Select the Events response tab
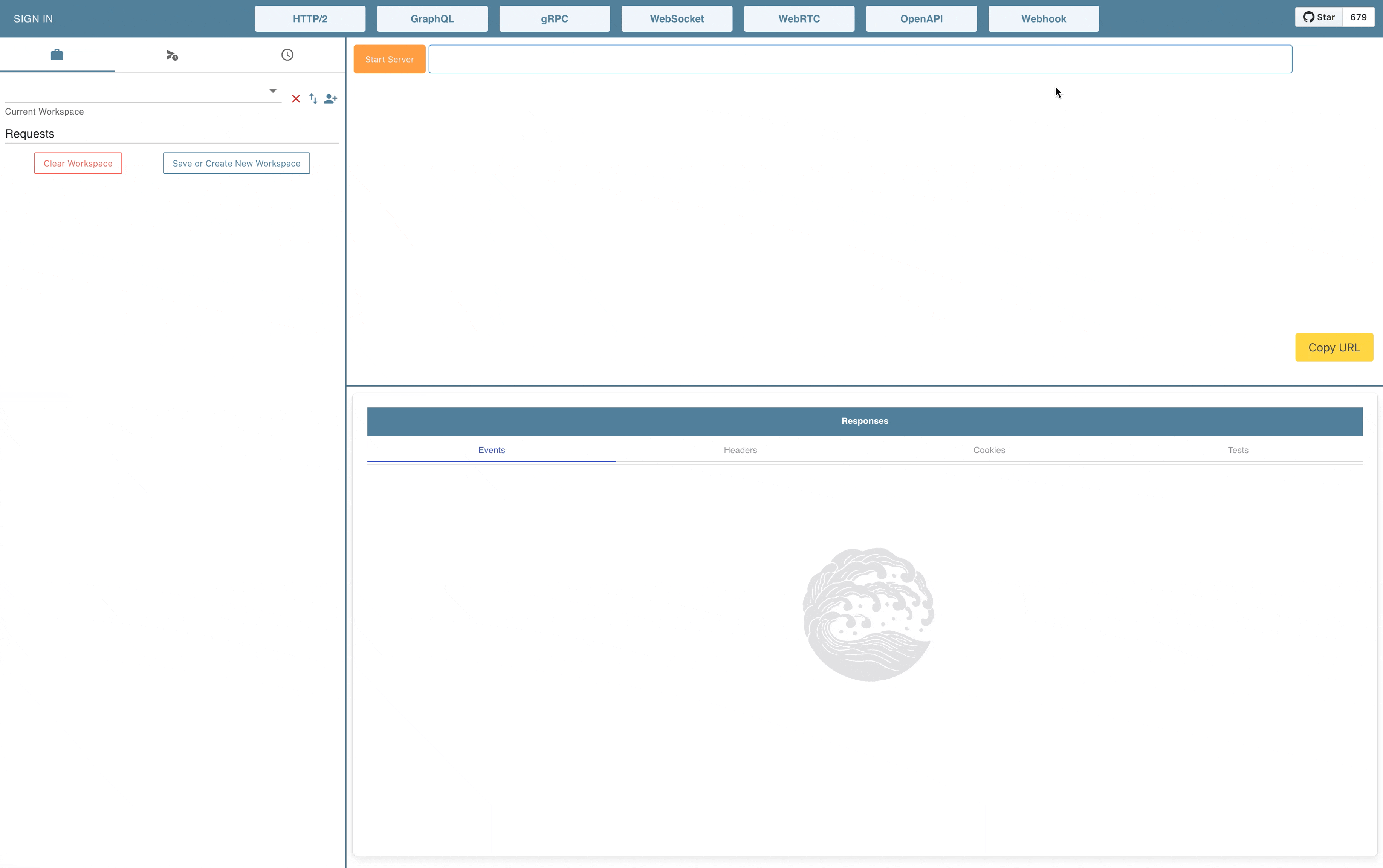Image resolution: width=1383 pixels, height=868 pixels. click(491, 450)
